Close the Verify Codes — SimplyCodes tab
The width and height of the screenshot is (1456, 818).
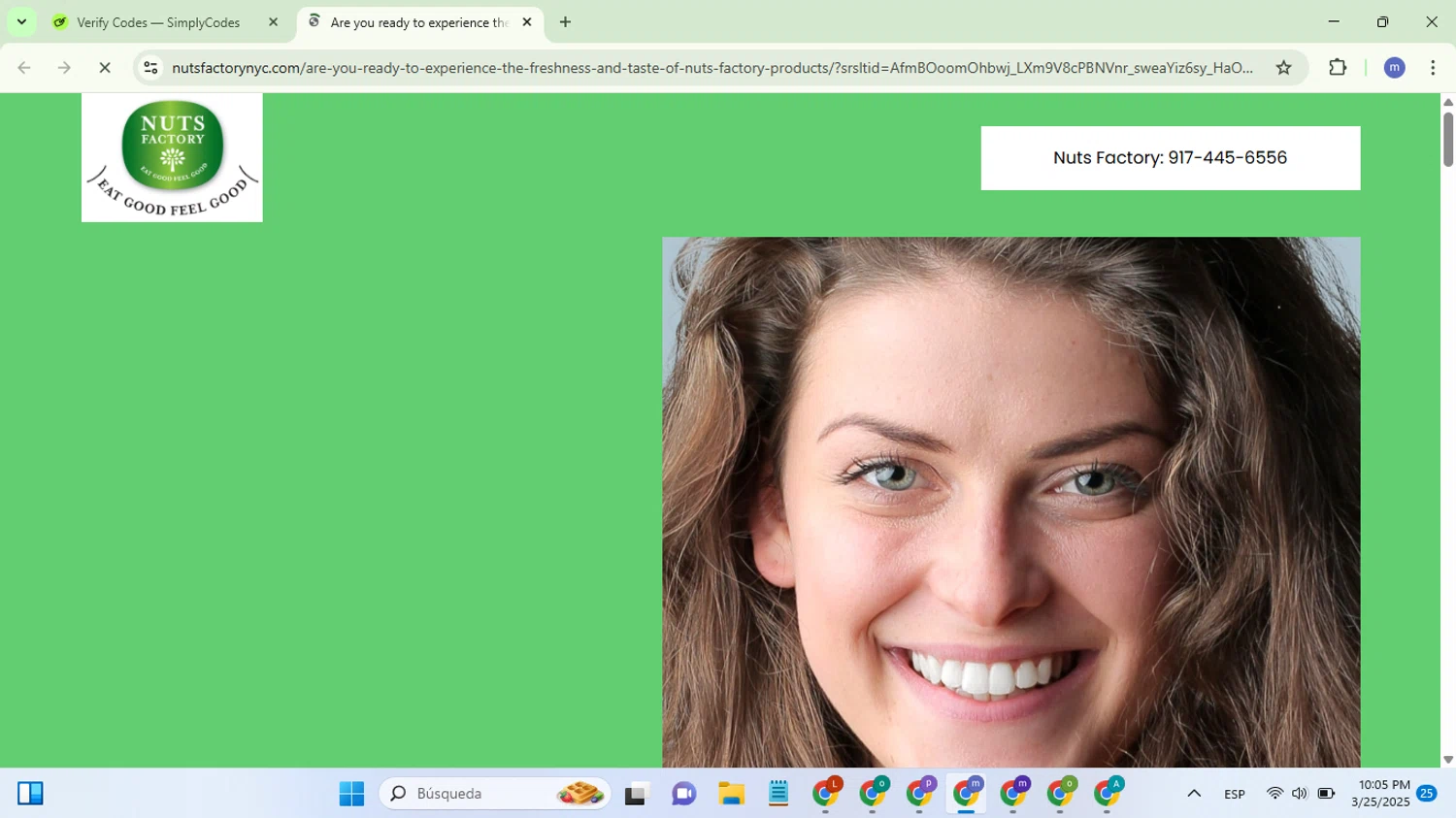tap(273, 22)
